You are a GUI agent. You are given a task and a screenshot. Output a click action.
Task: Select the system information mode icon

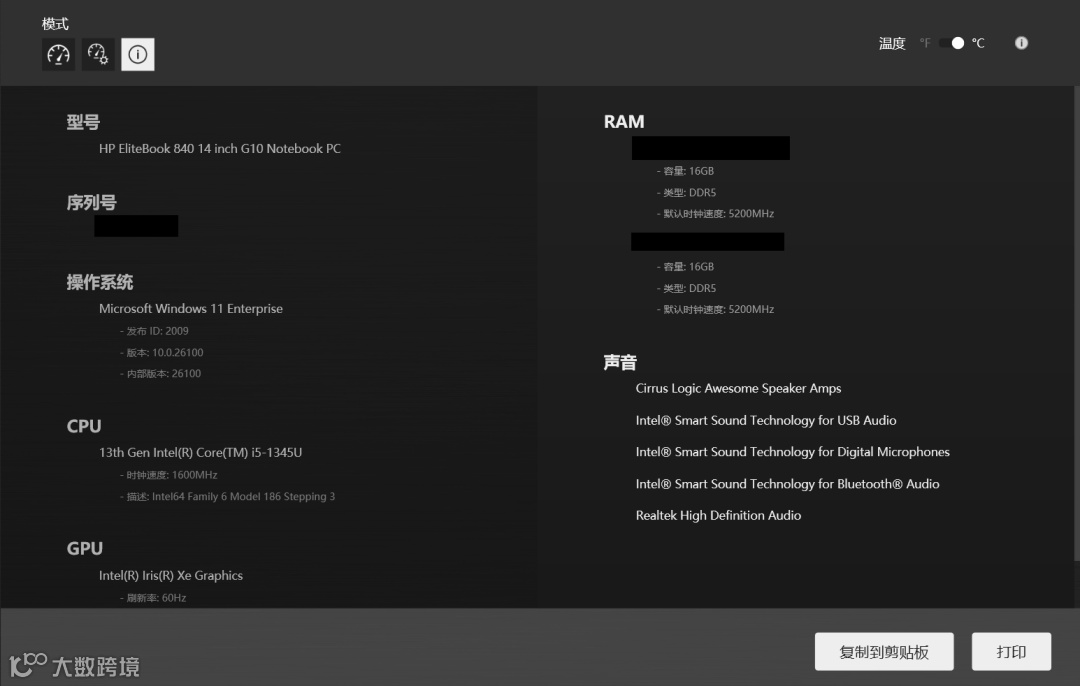pos(138,54)
